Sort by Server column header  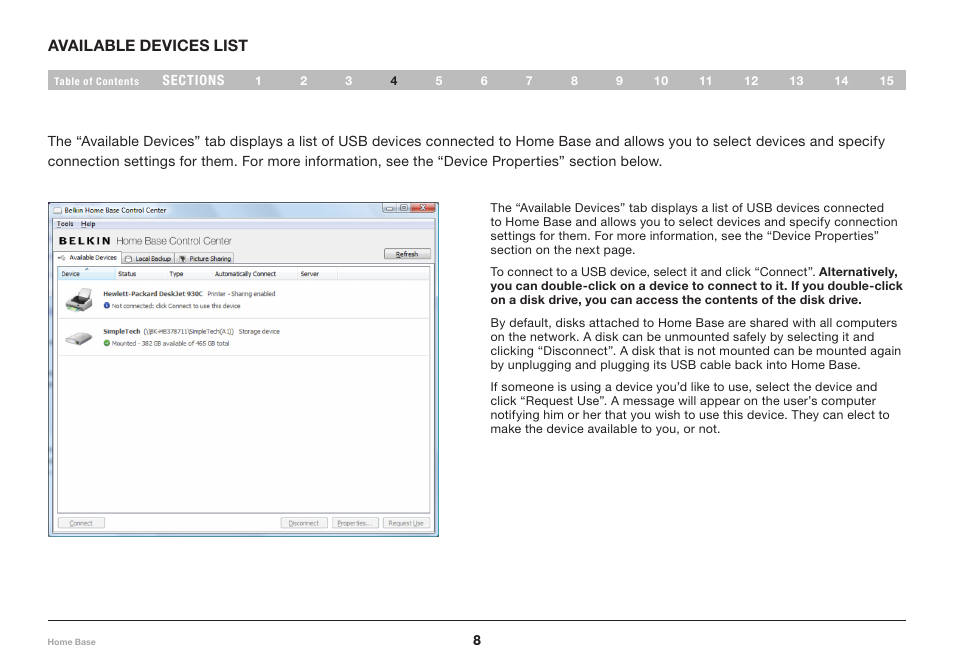pyautogui.click(x=316, y=274)
